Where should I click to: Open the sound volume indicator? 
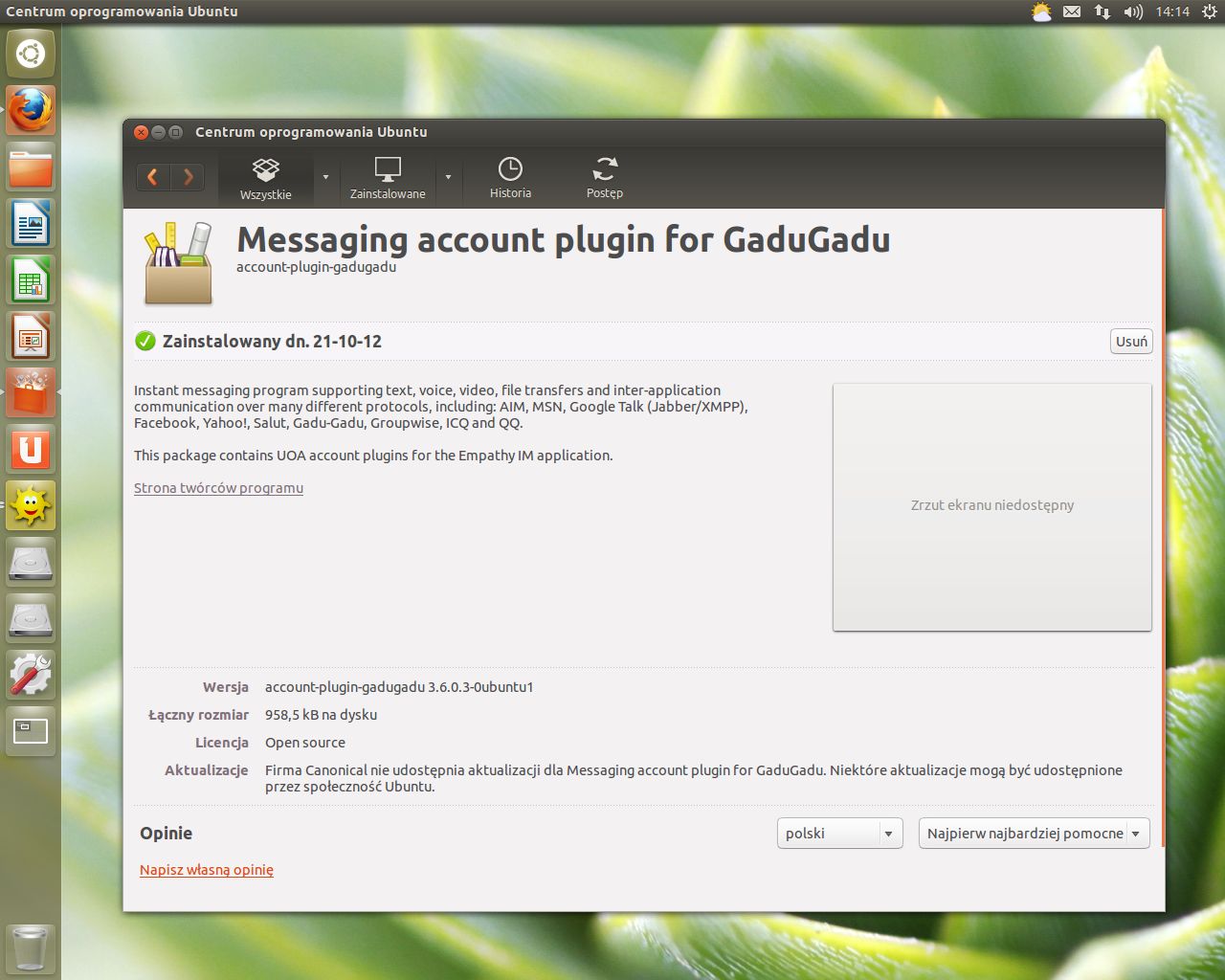[1133, 11]
